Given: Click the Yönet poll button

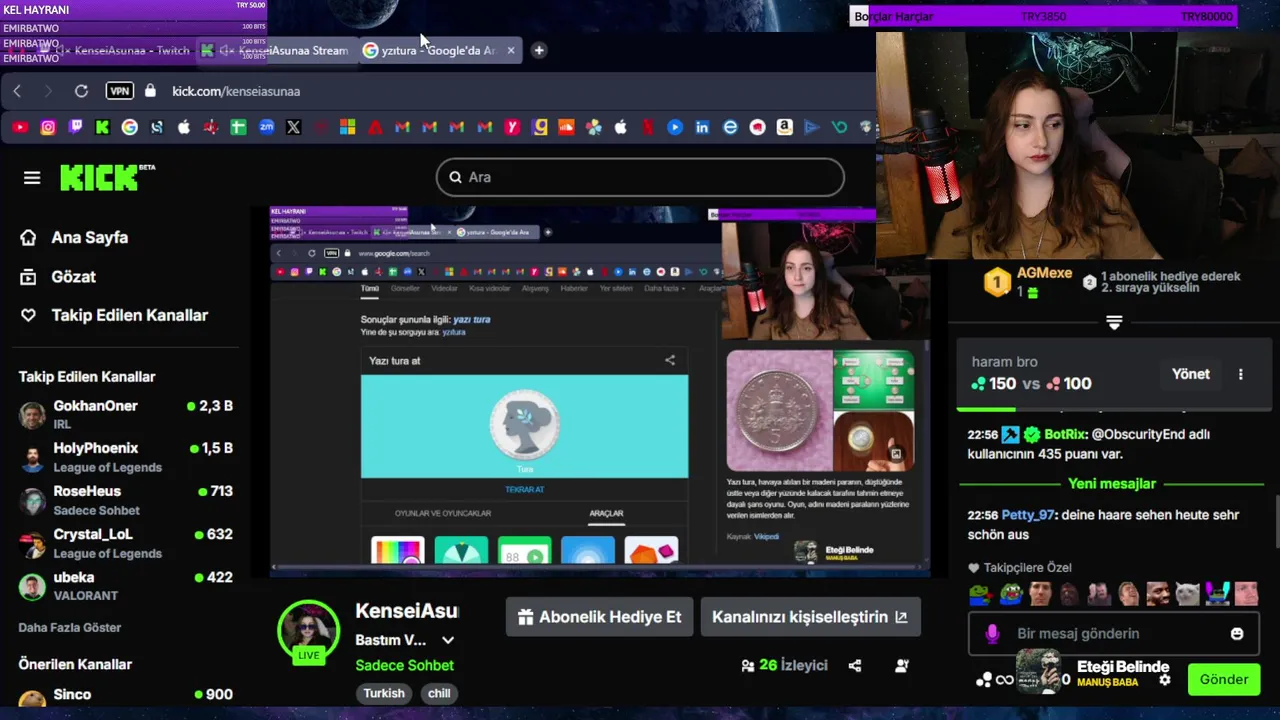Looking at the screenshot, I should [x=1190, y=374].
